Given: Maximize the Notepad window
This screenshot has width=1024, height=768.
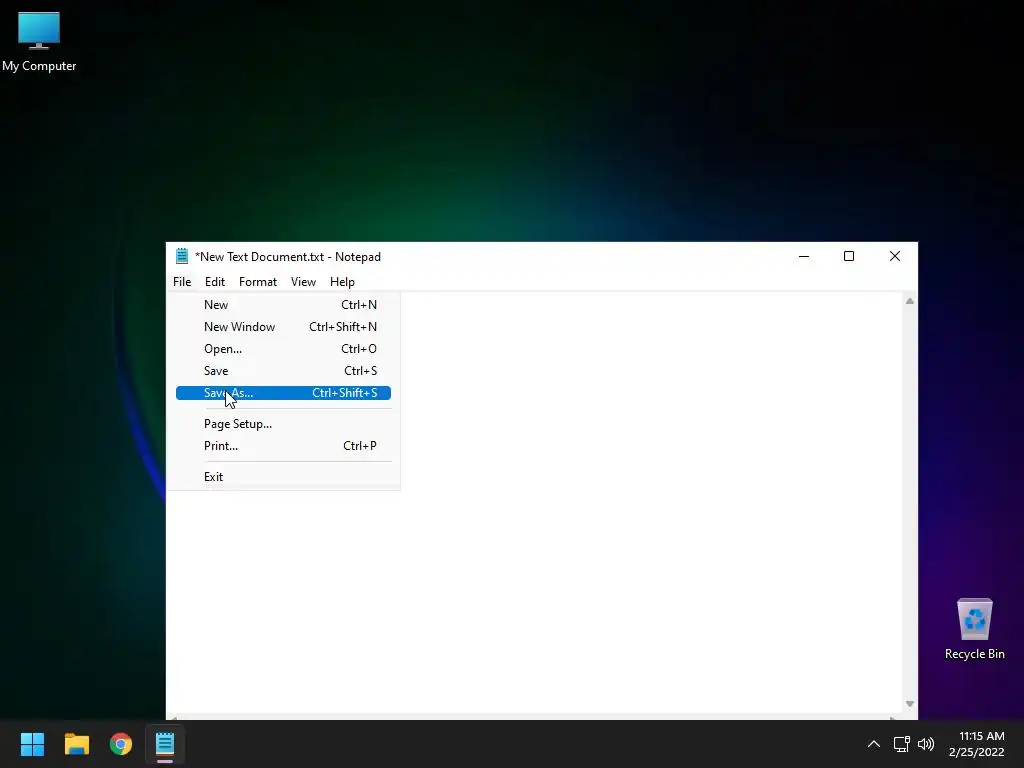Looking at the screenshot, I should tap(849, 256).
